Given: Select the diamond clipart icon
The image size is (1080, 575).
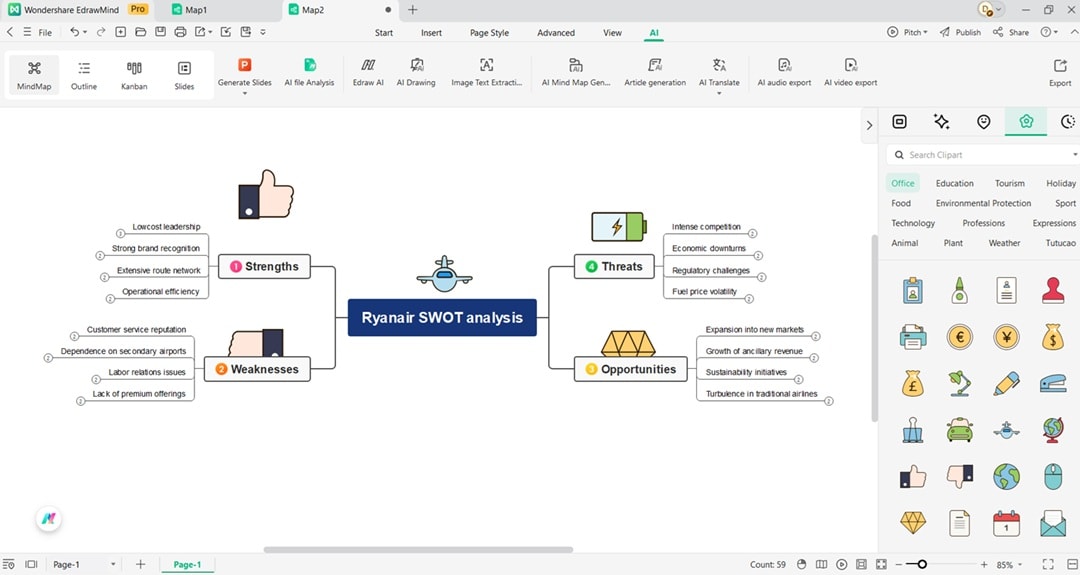Looking at the screenshot, I should (x=913, y=523).
